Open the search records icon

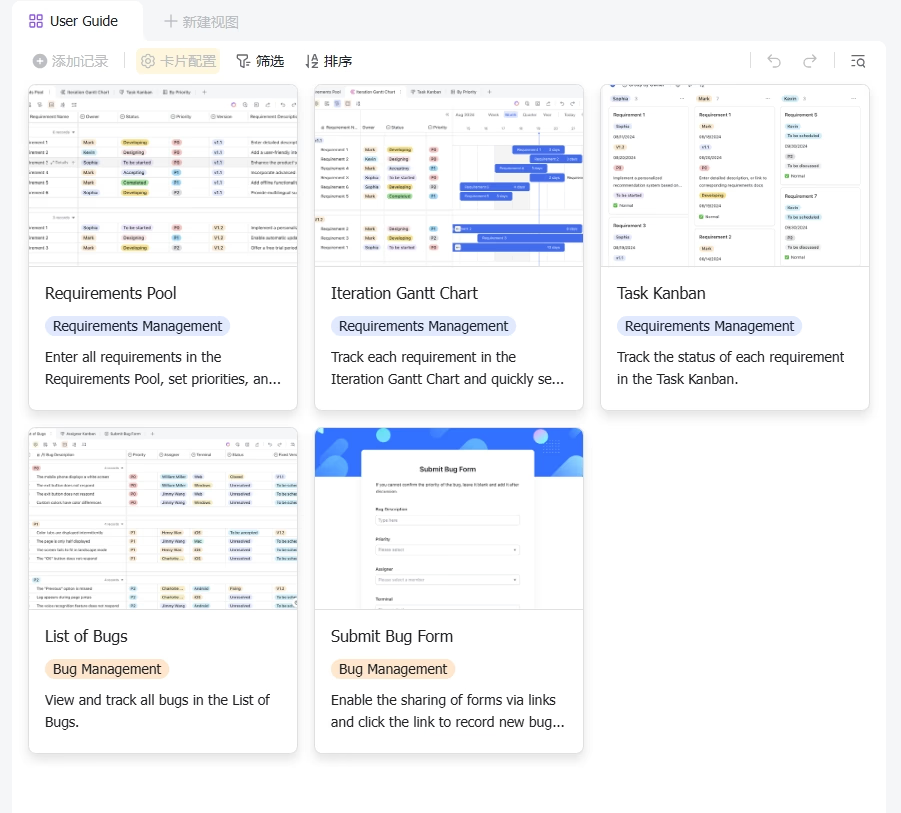coord(858,61)
